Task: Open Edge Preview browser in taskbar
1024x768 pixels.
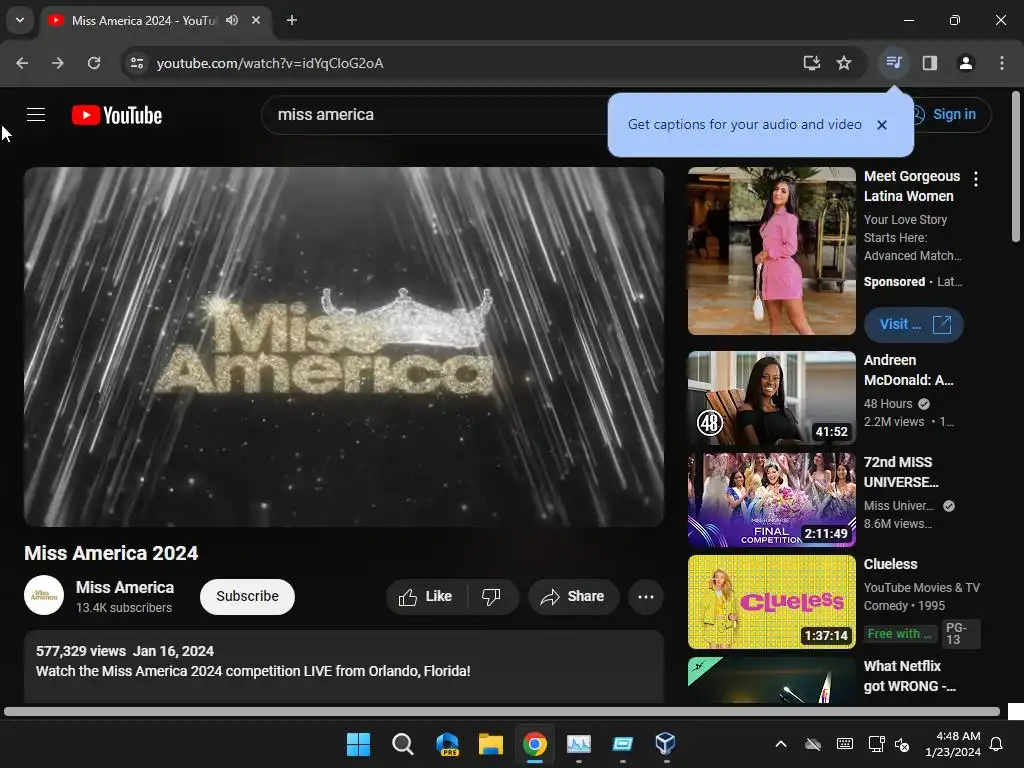Action: [447, 744]
